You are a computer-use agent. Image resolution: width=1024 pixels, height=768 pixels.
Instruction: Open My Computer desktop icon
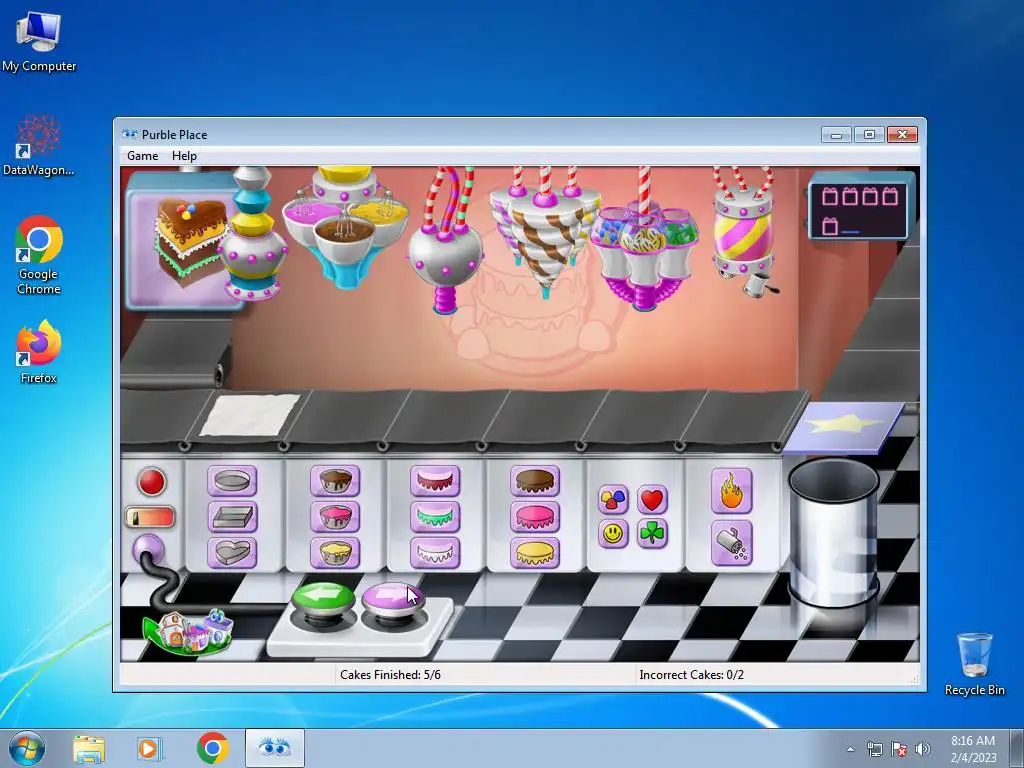coord(39,41)
